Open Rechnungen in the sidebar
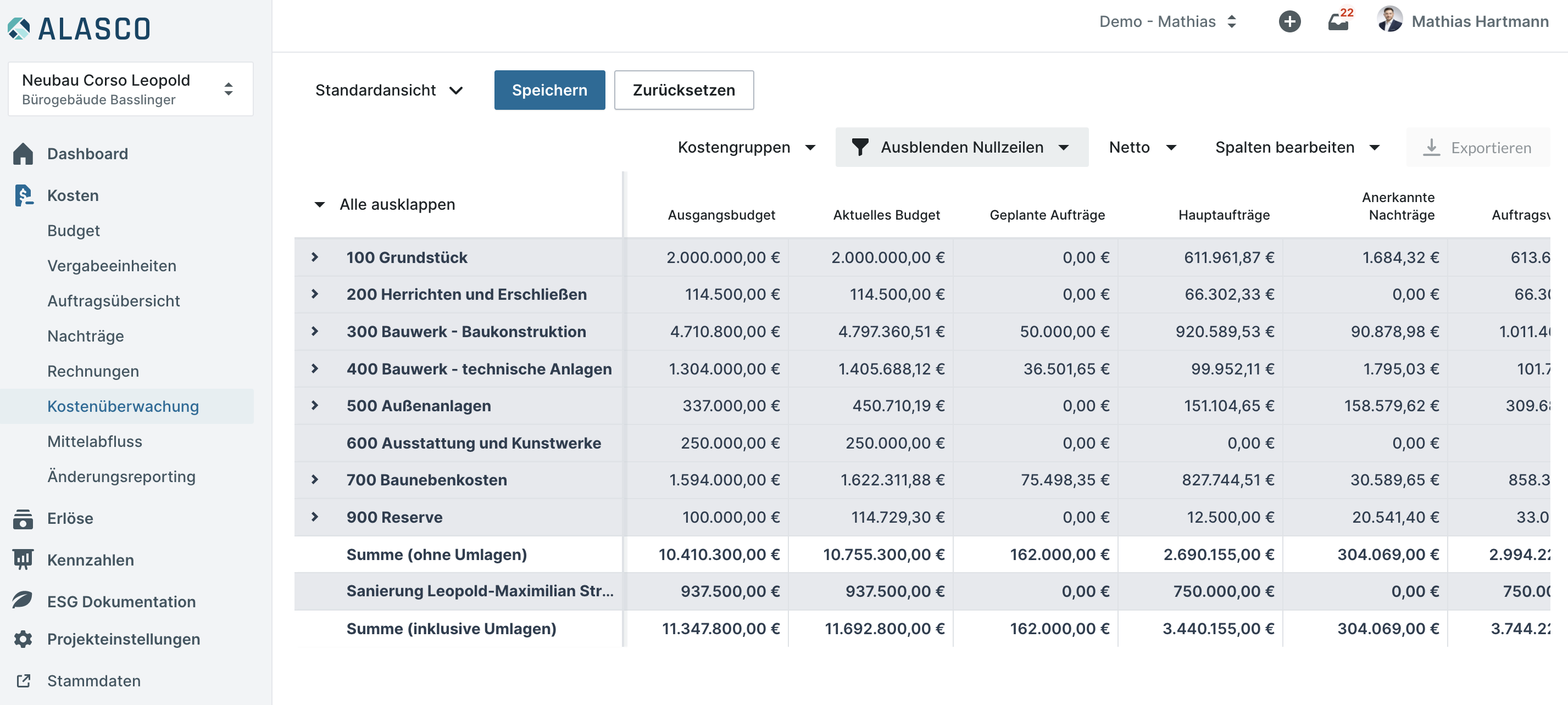1568x705 pixels. click(93, 371)
